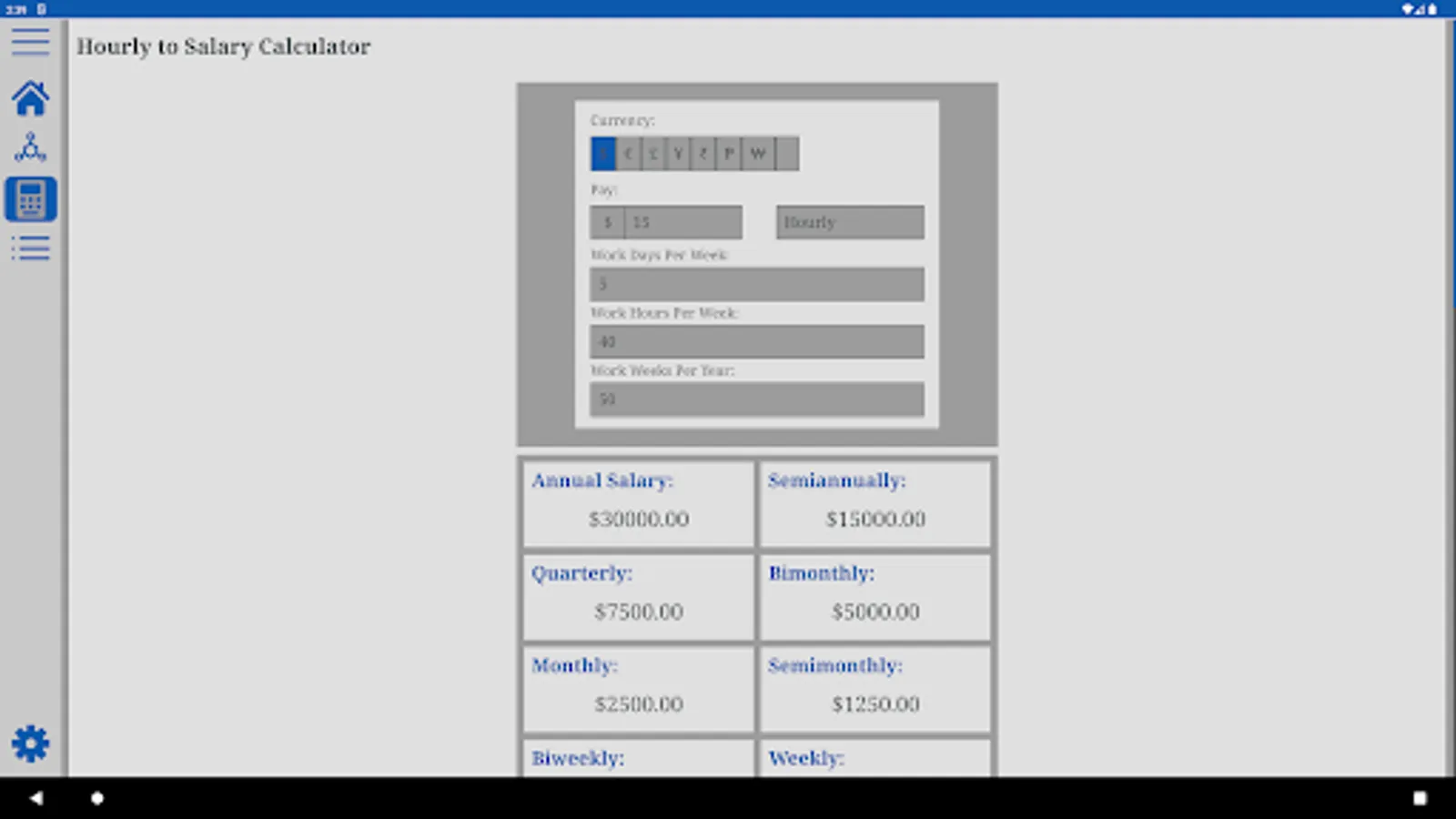
Task: Open the list icon in the sidebar
Action: [30, 248]
